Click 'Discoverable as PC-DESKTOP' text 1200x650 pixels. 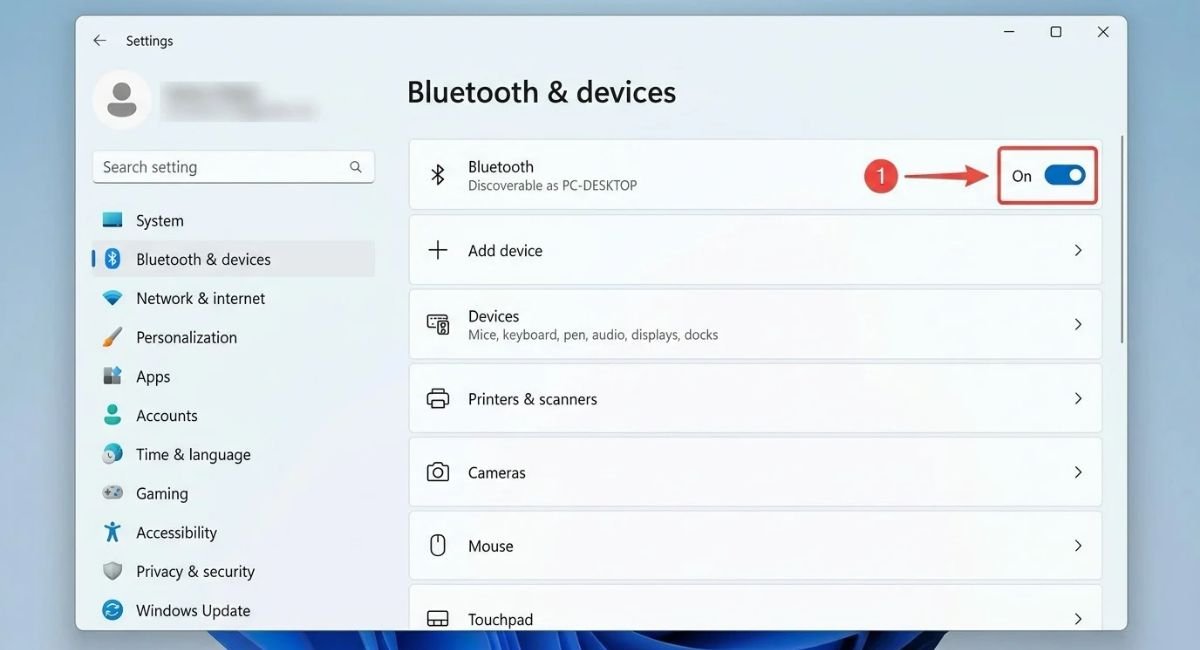click(x=552, y=186)
